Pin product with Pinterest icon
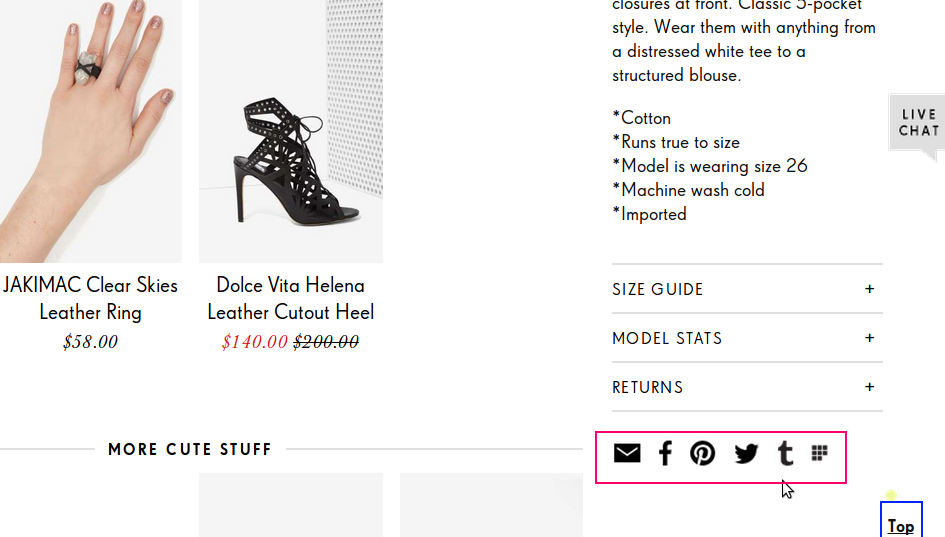945x537 pixels. tap(703, 454)
